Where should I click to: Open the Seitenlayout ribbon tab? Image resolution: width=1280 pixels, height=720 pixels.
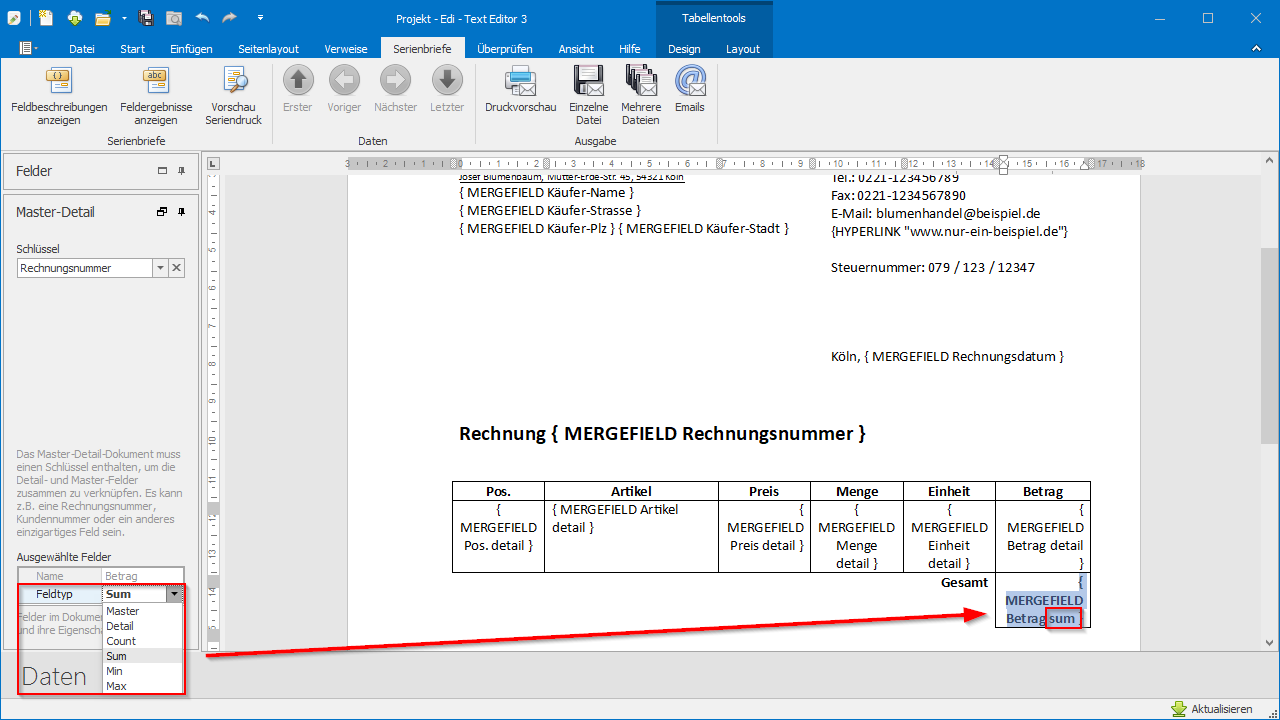coord(269,49)
